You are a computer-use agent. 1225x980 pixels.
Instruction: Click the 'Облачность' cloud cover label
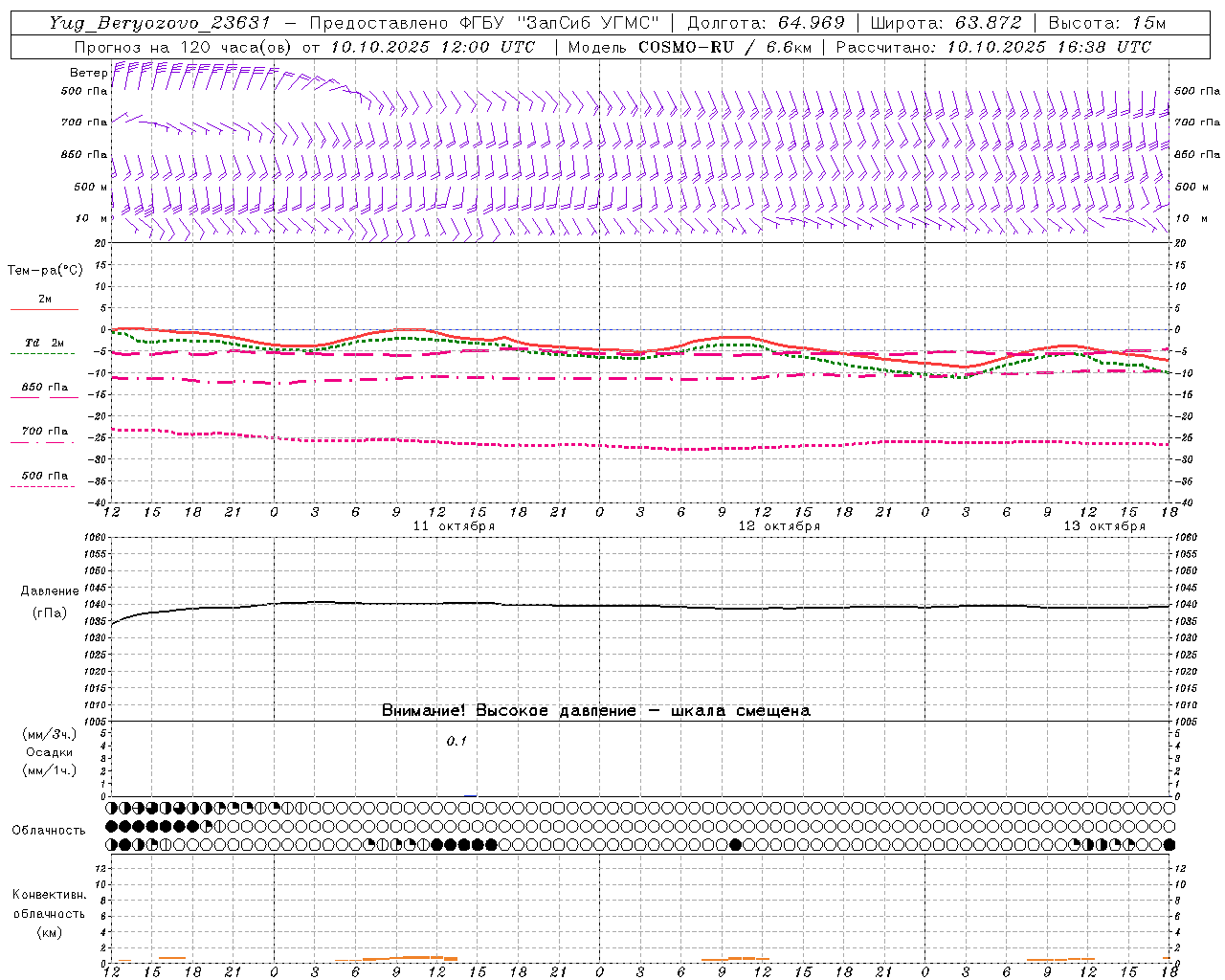pyautogui.click(x=49, y=830)
